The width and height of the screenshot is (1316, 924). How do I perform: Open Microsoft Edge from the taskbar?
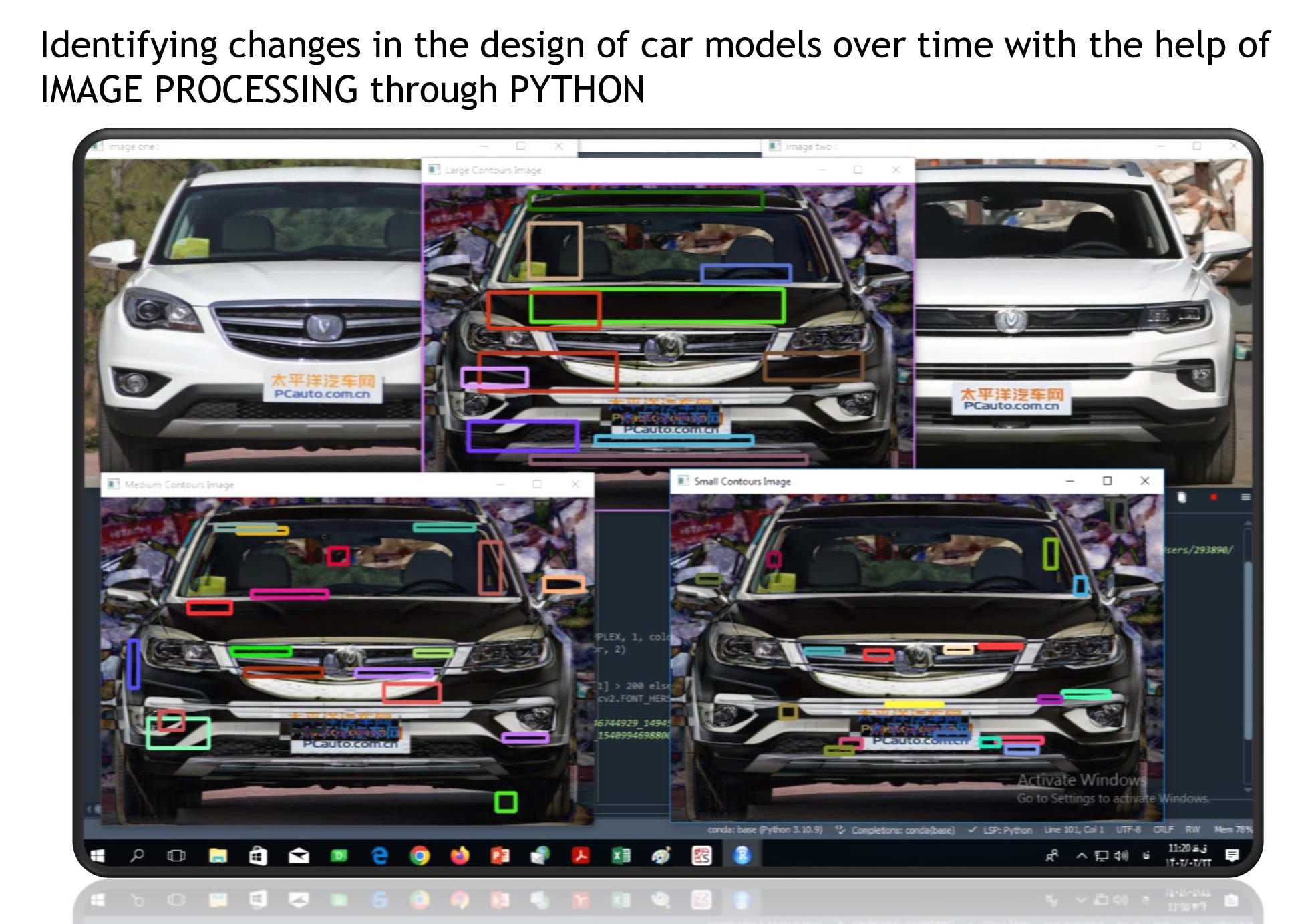[379, 856]
